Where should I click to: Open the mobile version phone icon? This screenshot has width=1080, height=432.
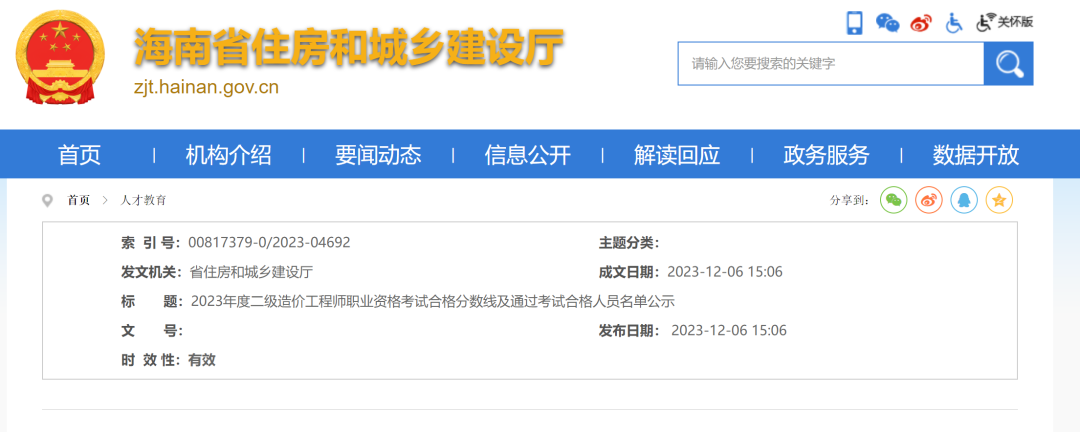(x=855, y=23)
